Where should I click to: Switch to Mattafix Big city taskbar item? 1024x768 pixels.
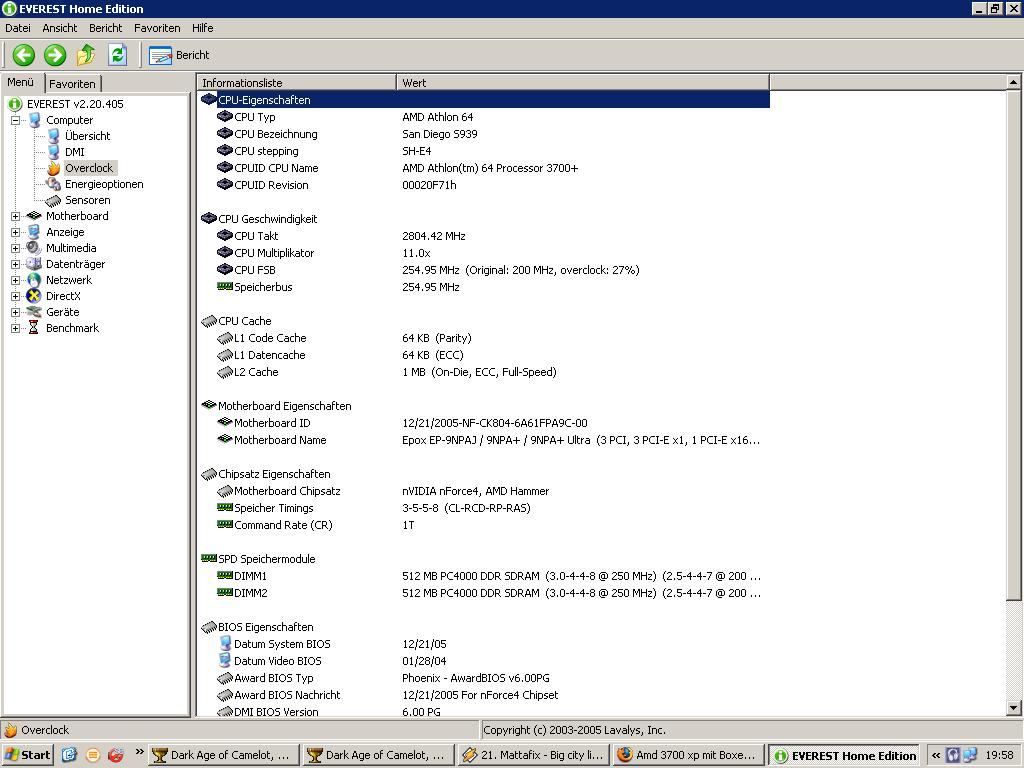(534, 755)
